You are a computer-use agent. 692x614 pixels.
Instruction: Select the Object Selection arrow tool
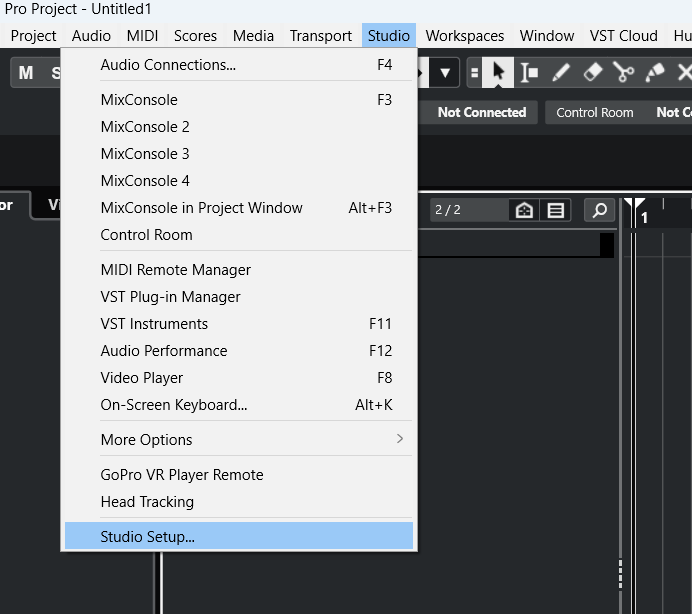(x=498, y=72)
